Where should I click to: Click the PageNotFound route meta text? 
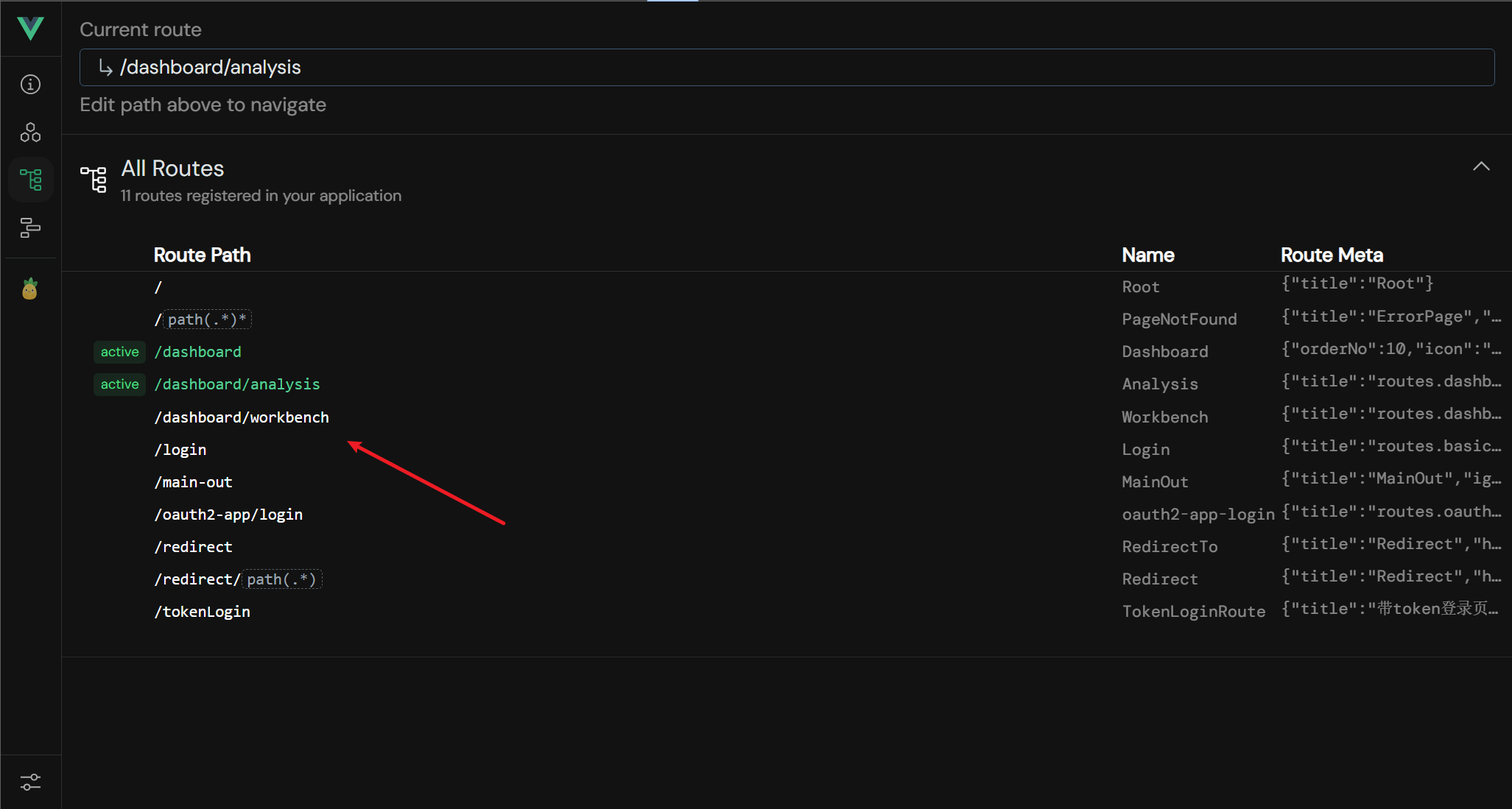pyautogui.click(x=1390, y=317)
